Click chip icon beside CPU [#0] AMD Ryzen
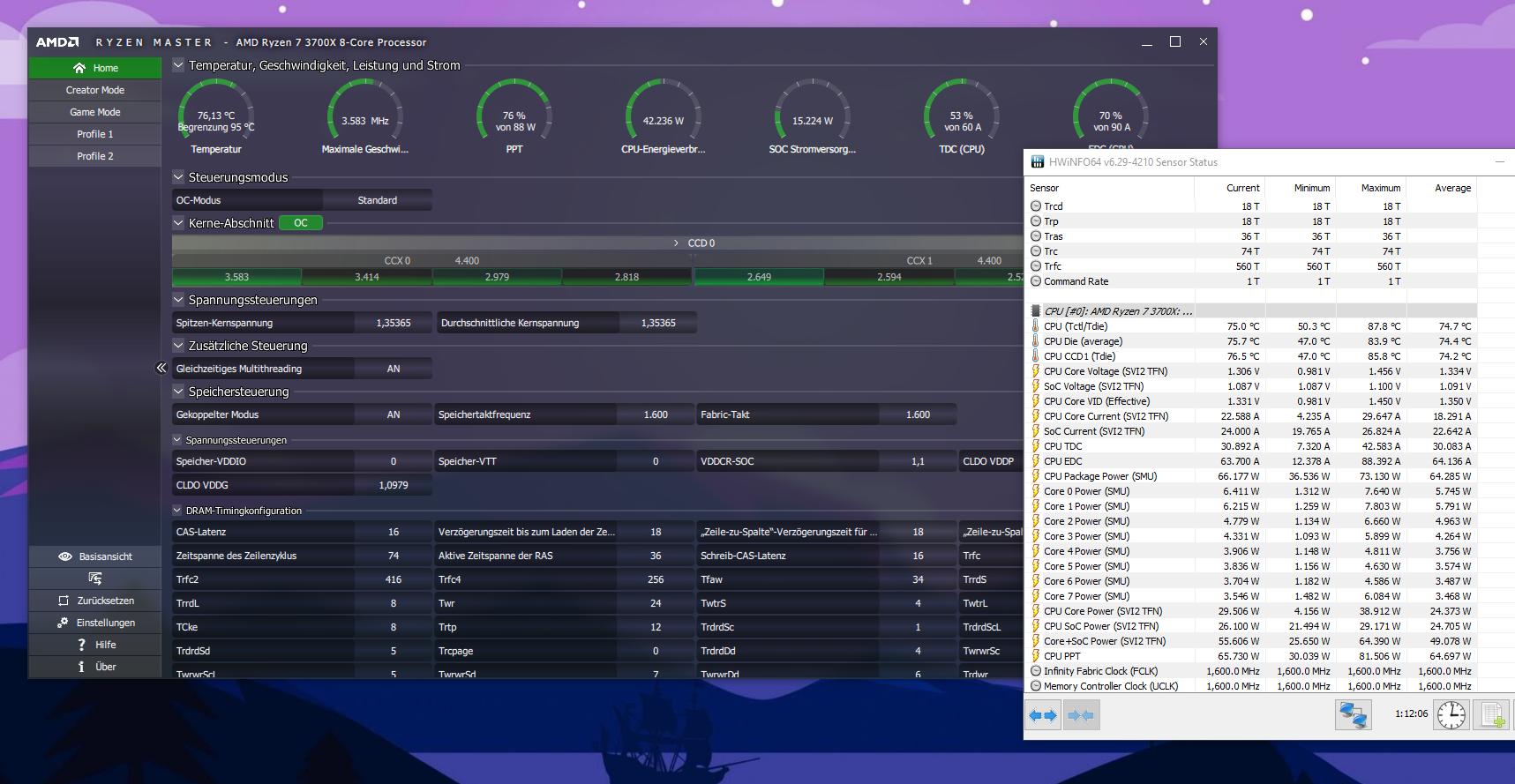 point(1036,311)
